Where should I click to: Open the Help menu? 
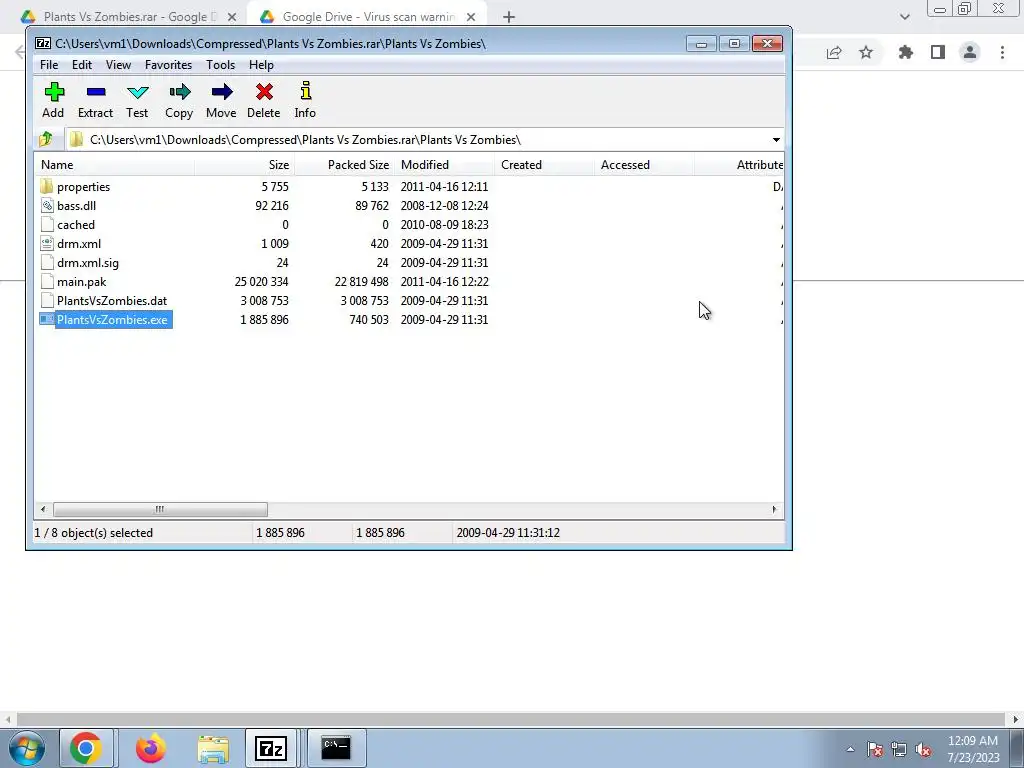click(261, 65)
